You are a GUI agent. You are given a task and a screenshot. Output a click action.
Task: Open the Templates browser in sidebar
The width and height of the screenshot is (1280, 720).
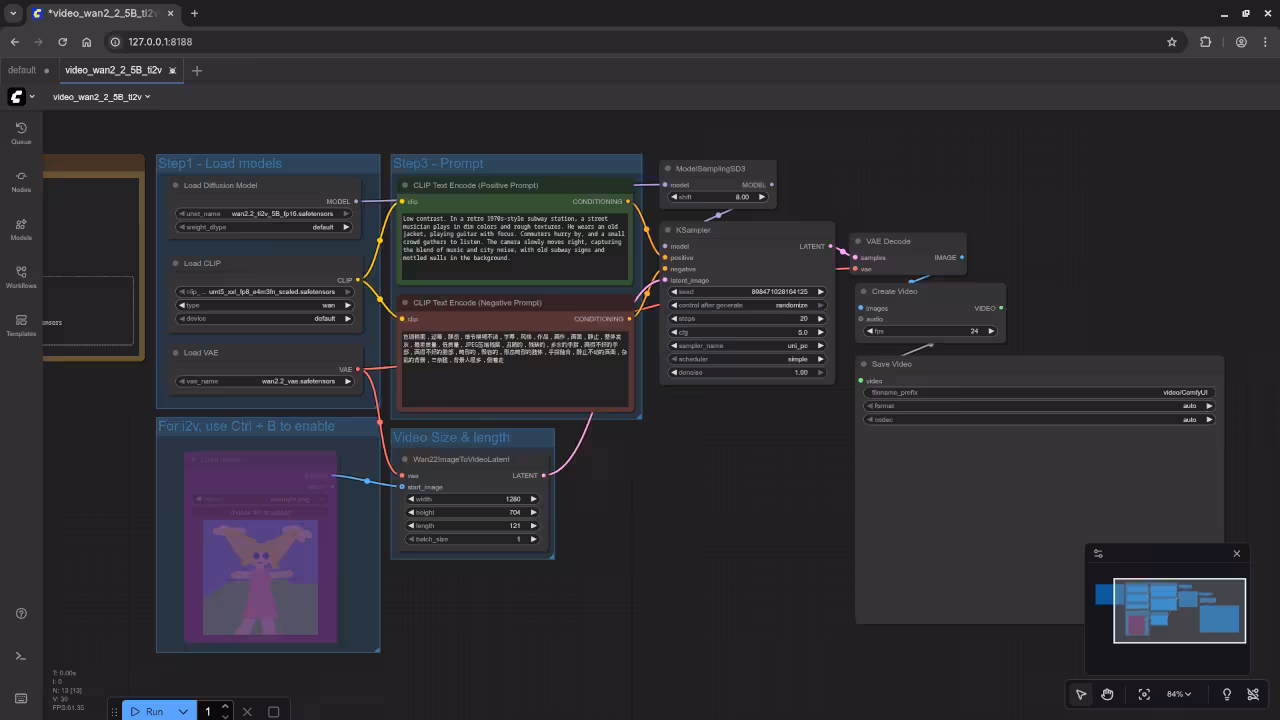(21, 324)
